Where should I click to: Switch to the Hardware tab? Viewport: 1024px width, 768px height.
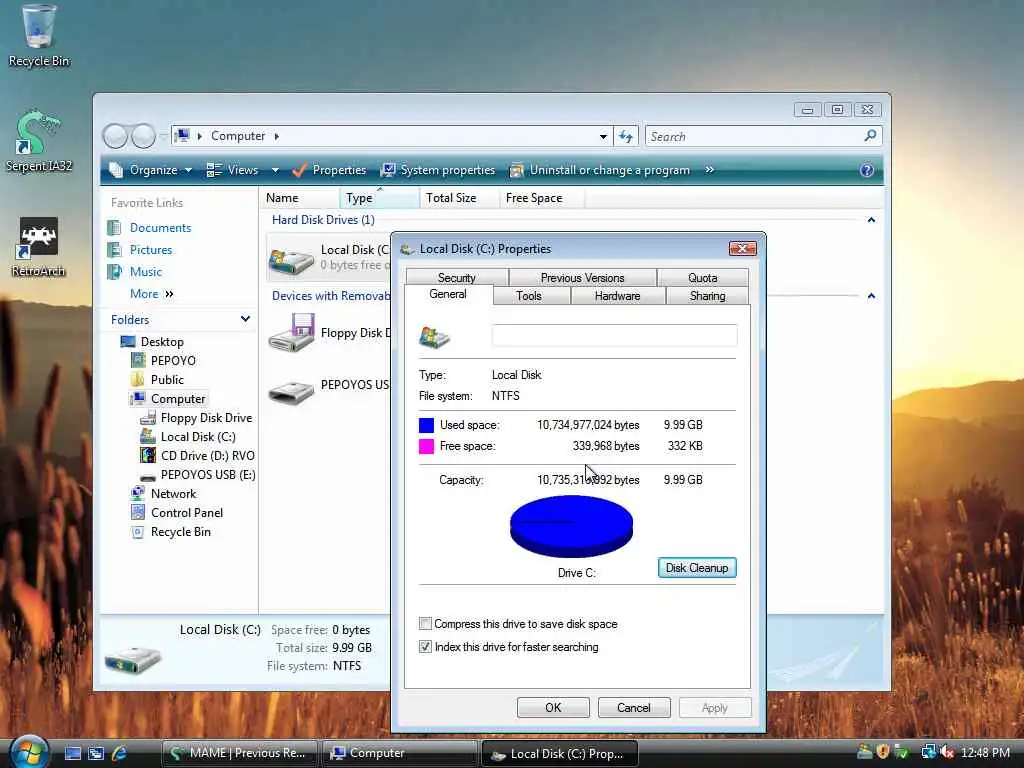pyautogui.click(x=617, y=296)
